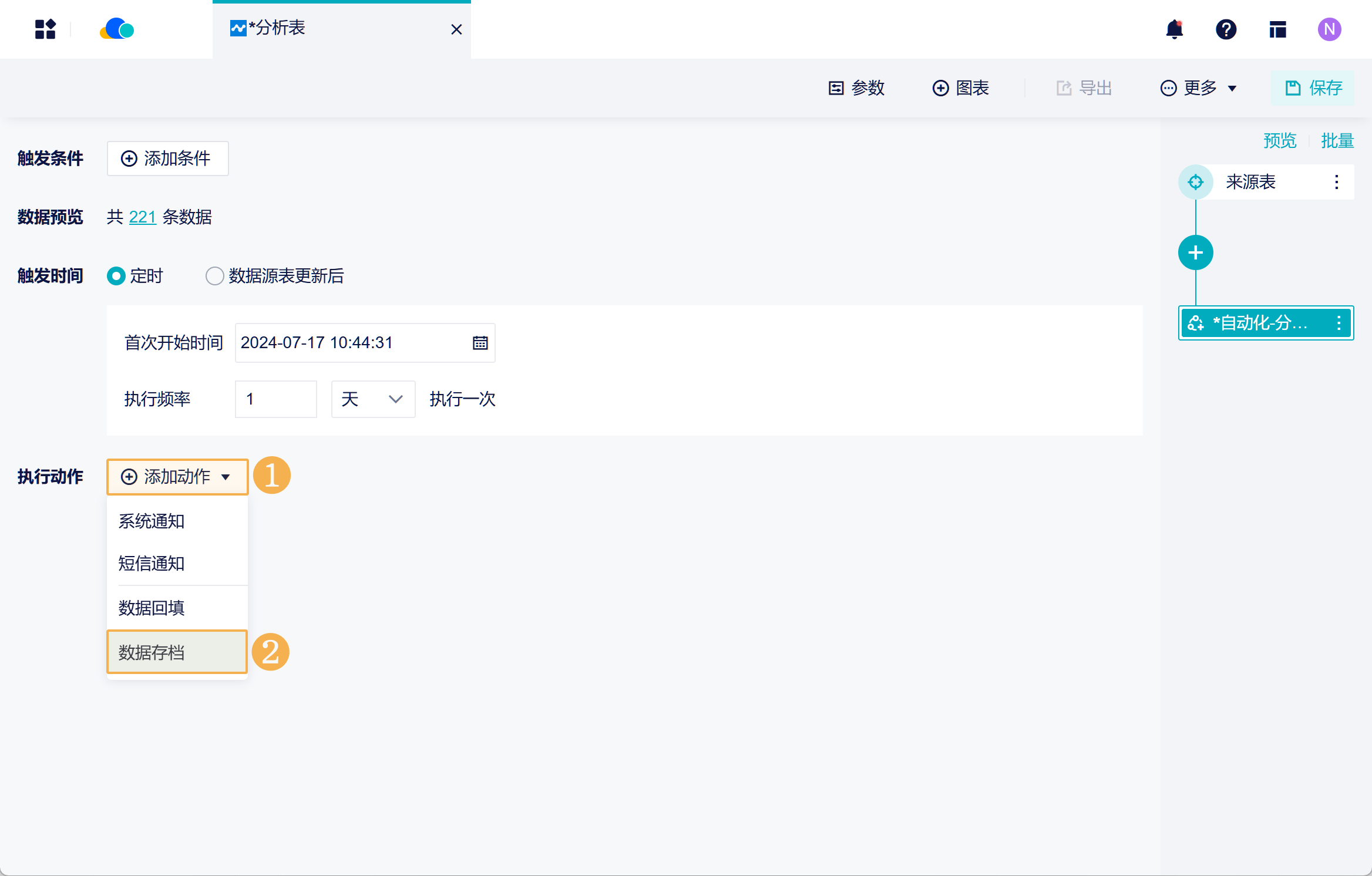The height and width of the screenshot is (876, 1372).
Task: Click the layout template icon
Action: click(x=1277, y=29)
